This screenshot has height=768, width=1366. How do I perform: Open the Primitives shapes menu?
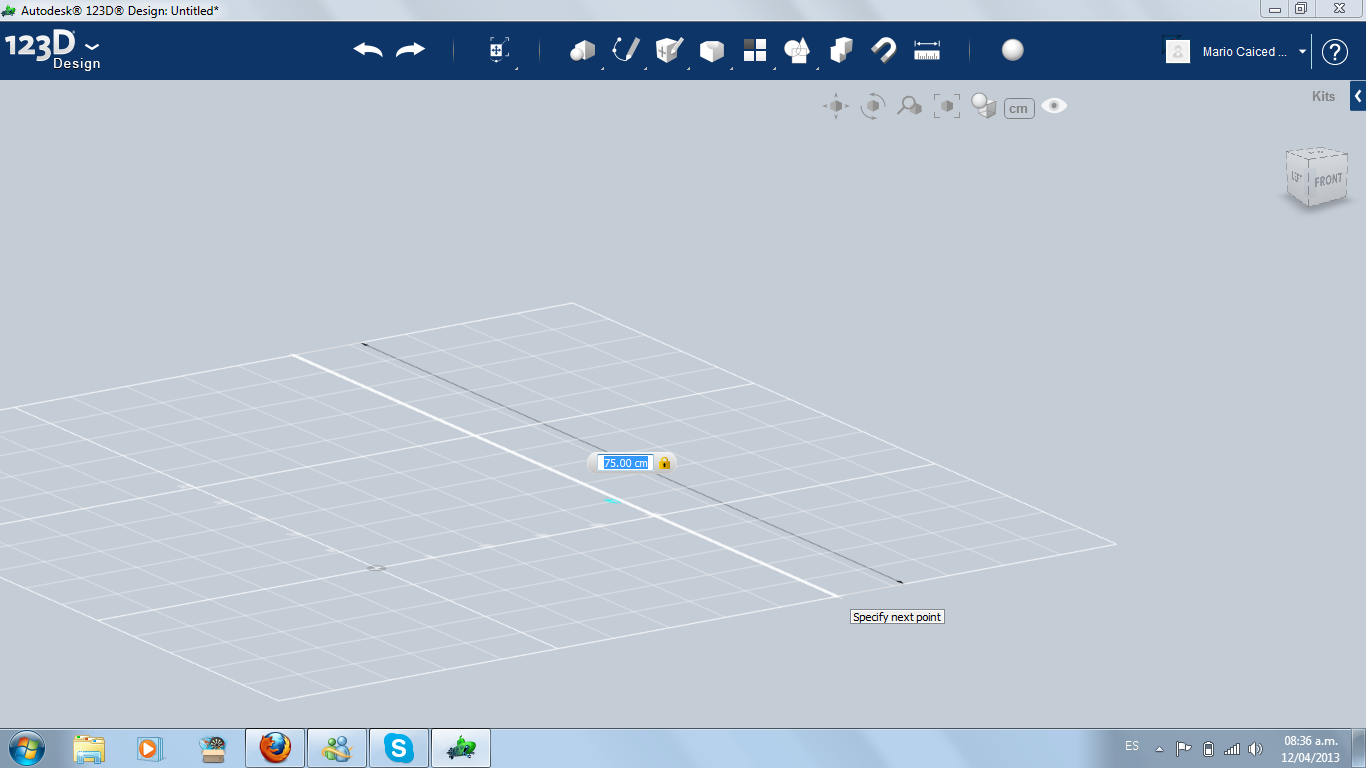[582, 50]
